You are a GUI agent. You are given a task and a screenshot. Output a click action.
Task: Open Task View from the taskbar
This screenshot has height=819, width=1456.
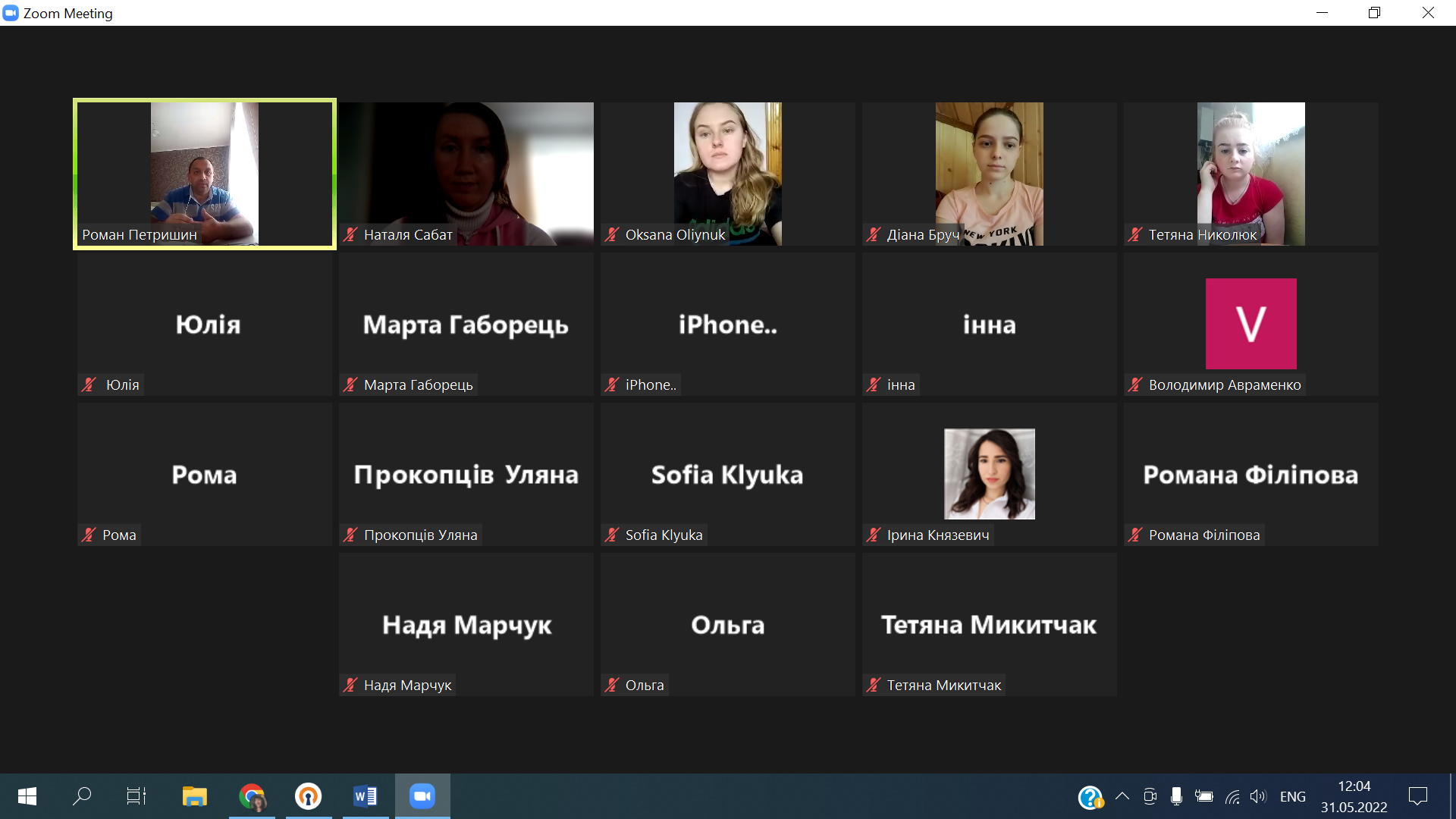point(136,796)
